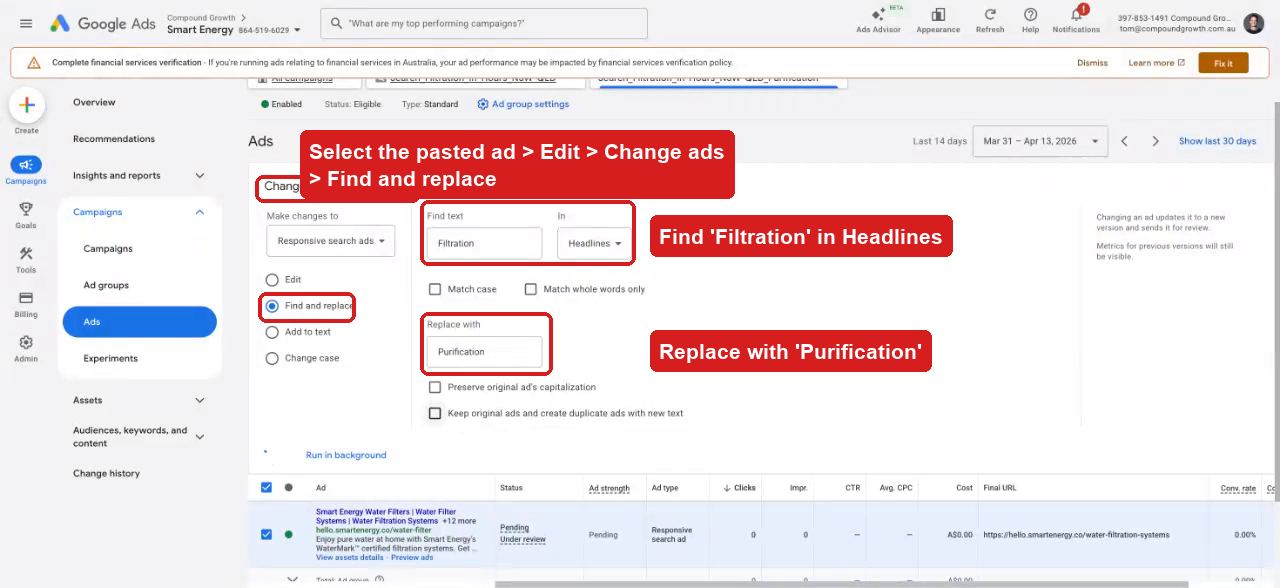The width and height of the screenshot is (1280, 588).
Task: Open the Goals trophy icon
Action: 26,209
